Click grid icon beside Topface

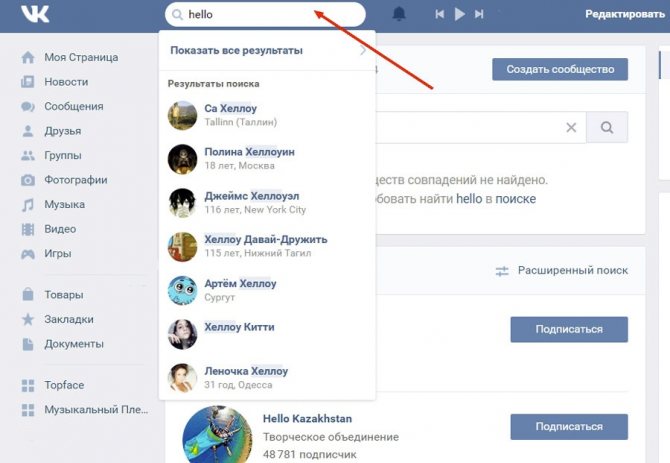click(28, 385)
